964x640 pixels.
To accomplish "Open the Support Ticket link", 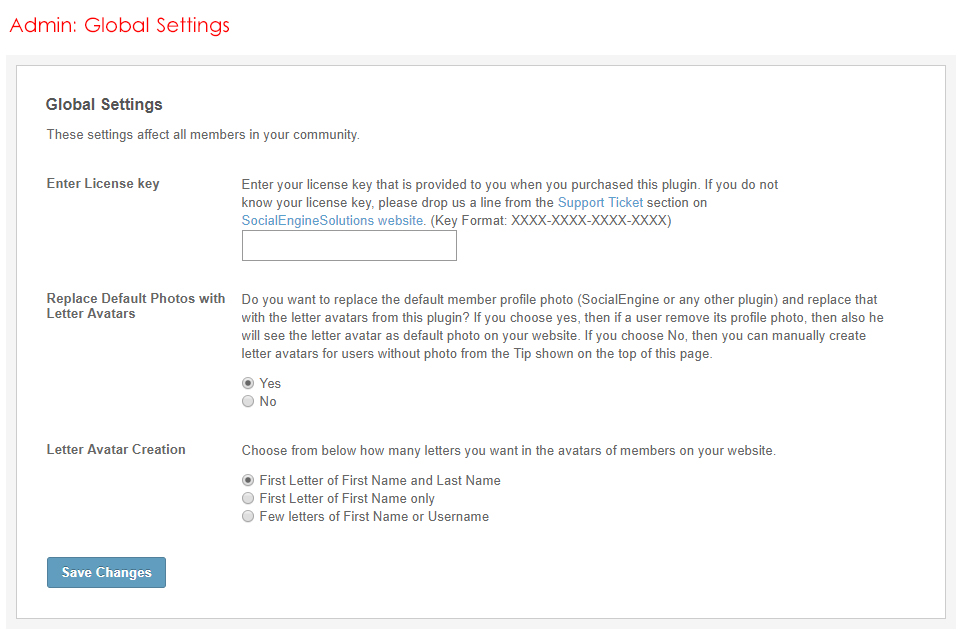I will point(600,203).
